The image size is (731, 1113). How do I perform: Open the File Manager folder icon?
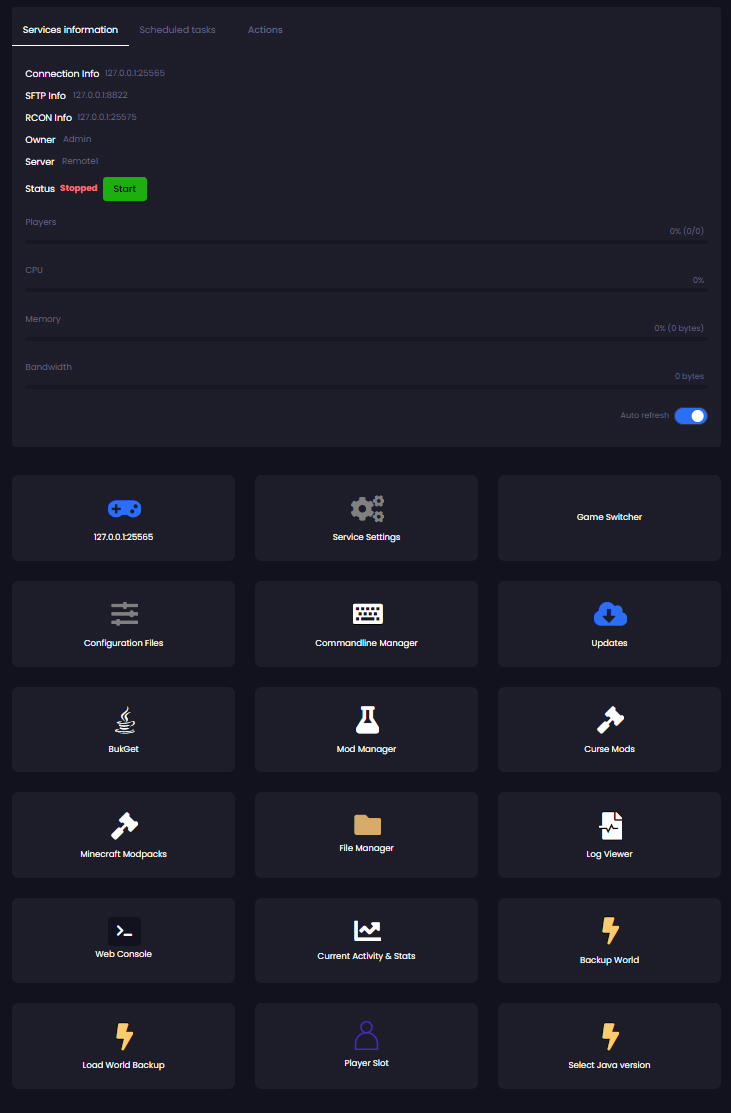coord(367,824)
